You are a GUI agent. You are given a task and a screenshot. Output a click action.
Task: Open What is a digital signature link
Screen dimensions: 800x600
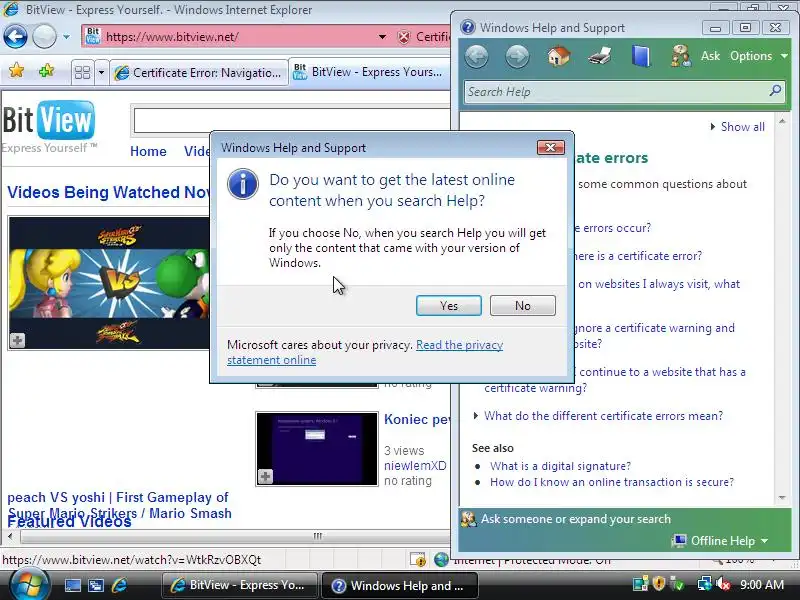point(560,466)
